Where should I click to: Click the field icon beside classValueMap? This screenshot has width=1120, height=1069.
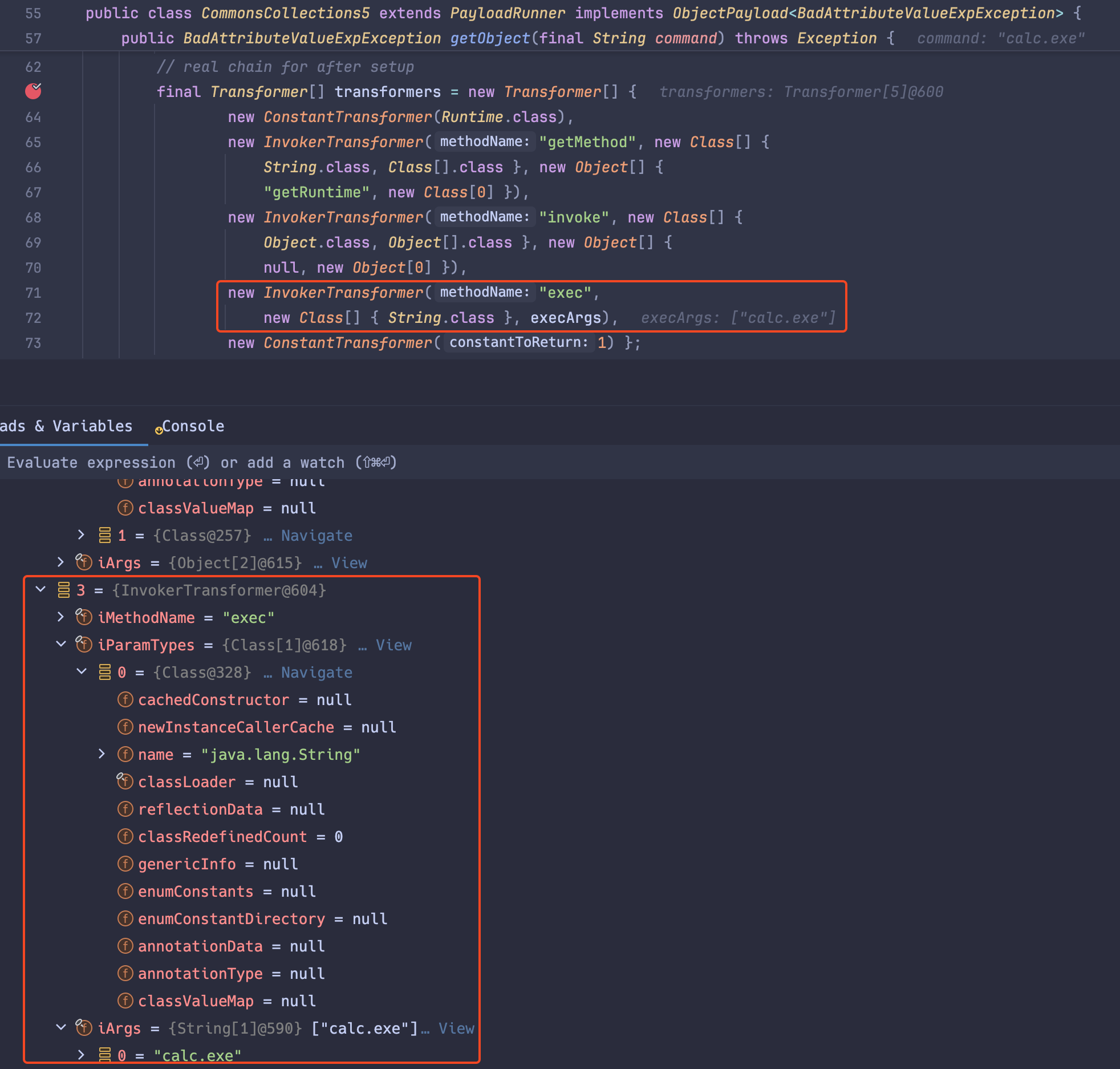click(125, 1001)
